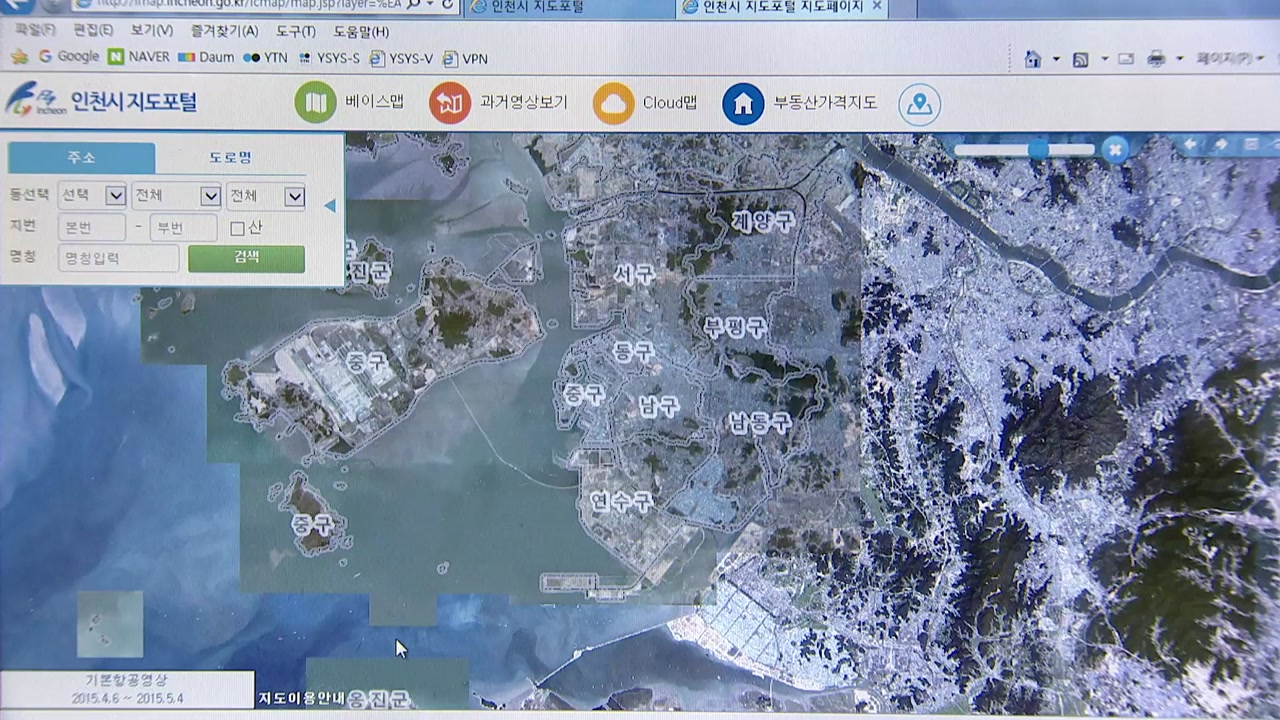Screen dimensions: 1280x720
Task: Open the 보기(V) menu
Action: [150, 30]
